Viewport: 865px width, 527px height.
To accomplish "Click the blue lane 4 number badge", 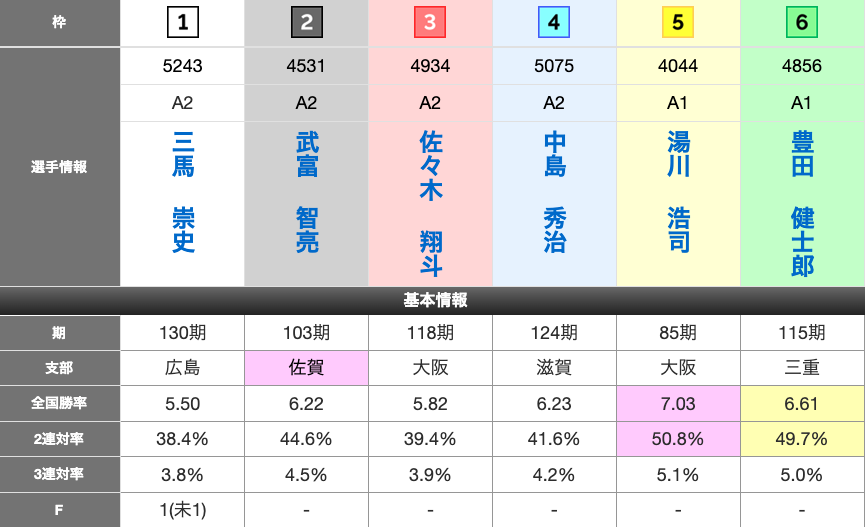I will [554, 22].
